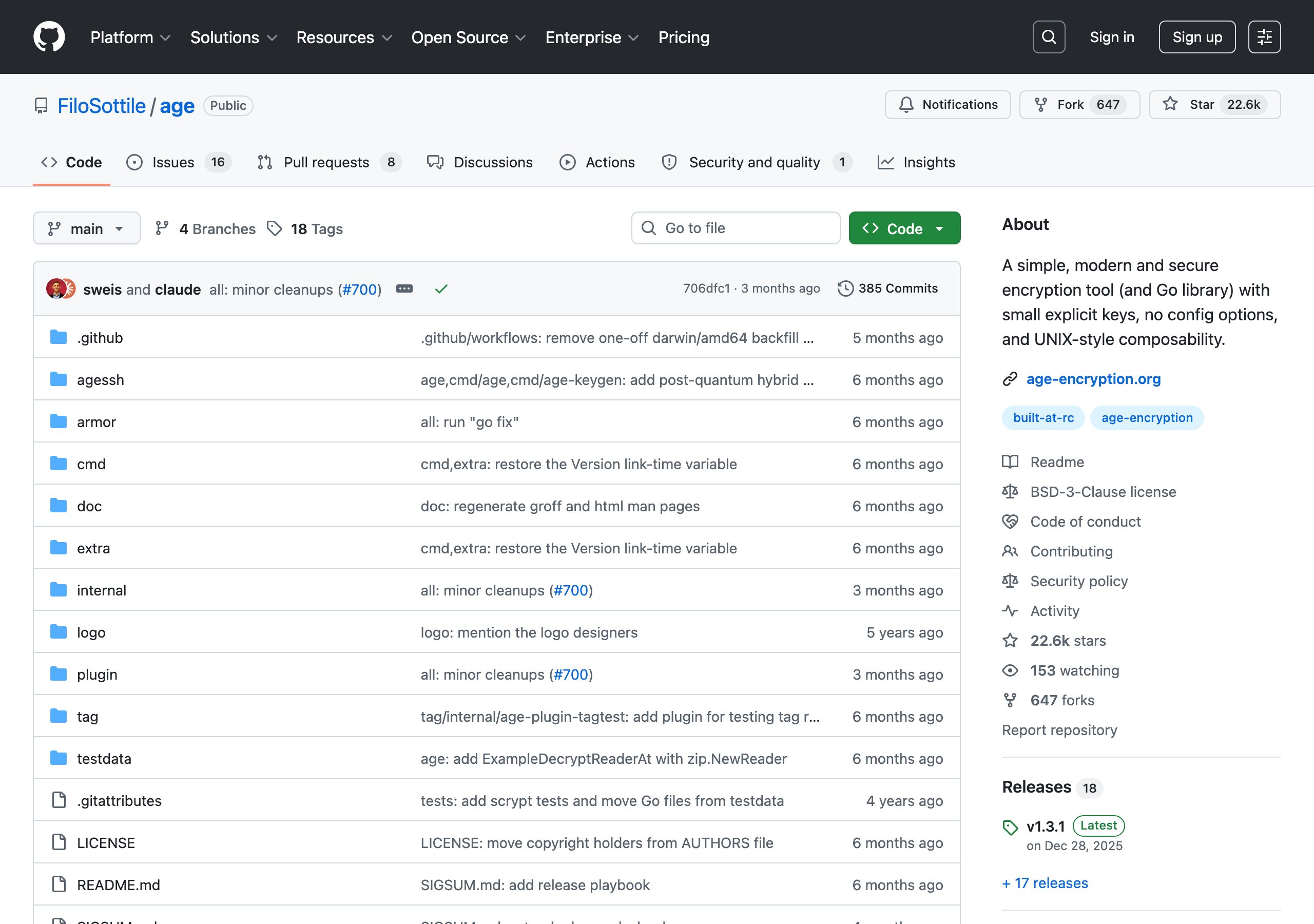Open the #700 pull request link in header commit

click(359, 290)
